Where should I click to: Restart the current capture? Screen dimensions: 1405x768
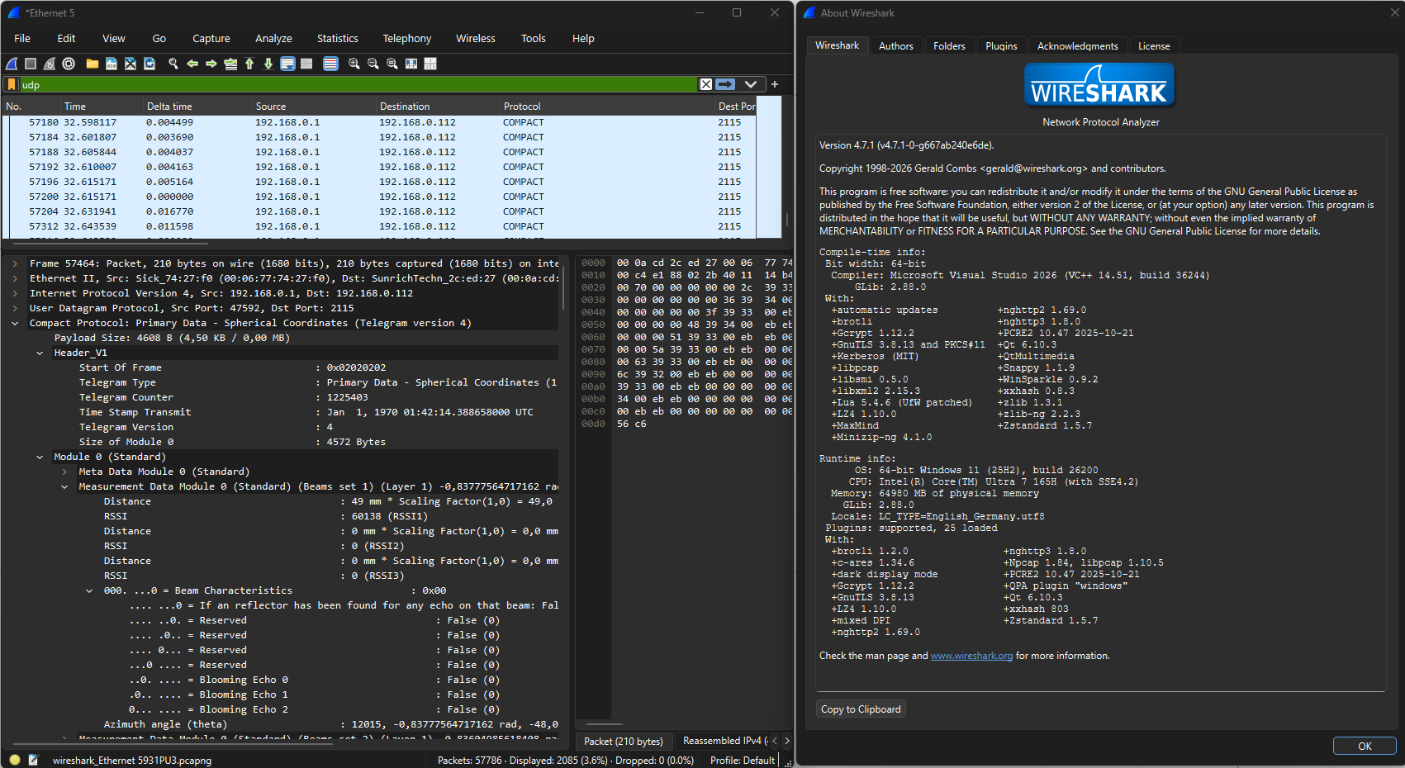click(x=50, y=64)
